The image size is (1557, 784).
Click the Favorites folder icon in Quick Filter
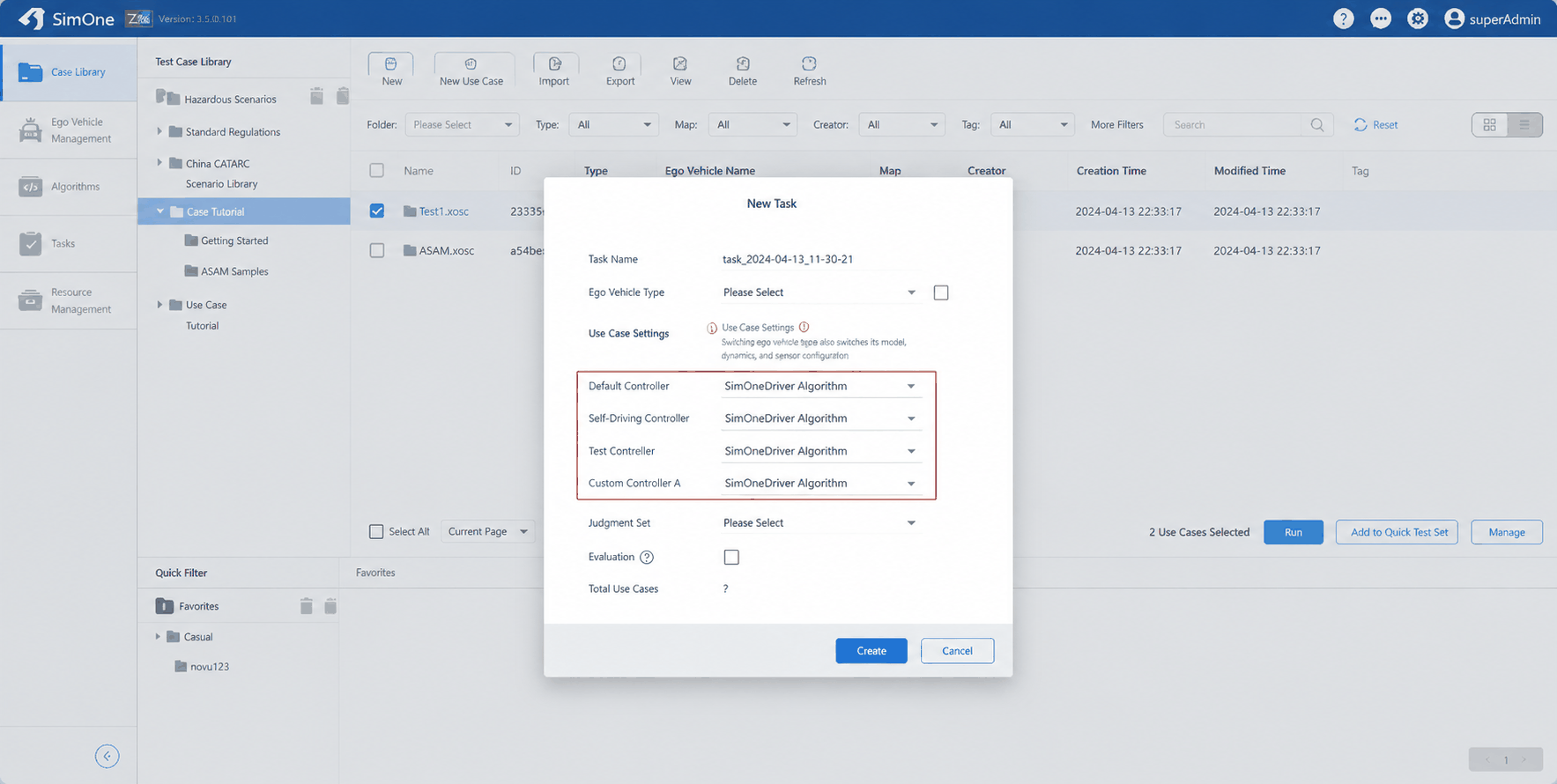coord(165,606)
